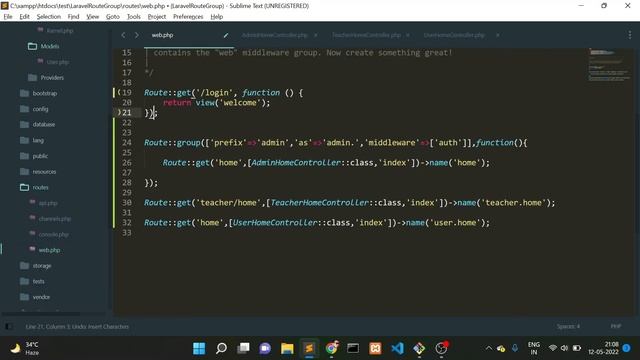Image resolution: width=640 pixels, height=360 pixels.
Task: Expand the lang folder
Action: 32,140
